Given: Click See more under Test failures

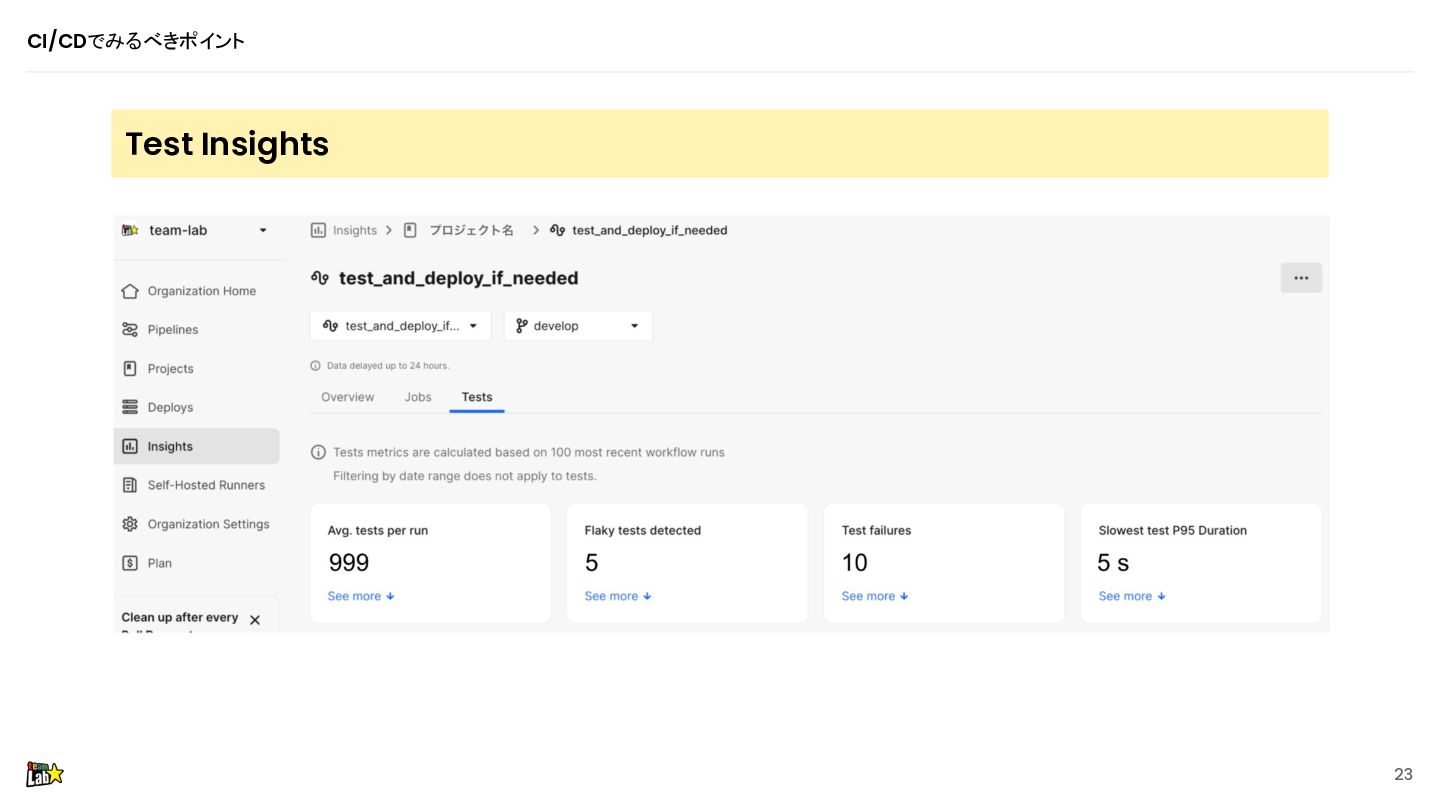Looking at the screenshot, I should pyautogui.click(x=875, y=596).
